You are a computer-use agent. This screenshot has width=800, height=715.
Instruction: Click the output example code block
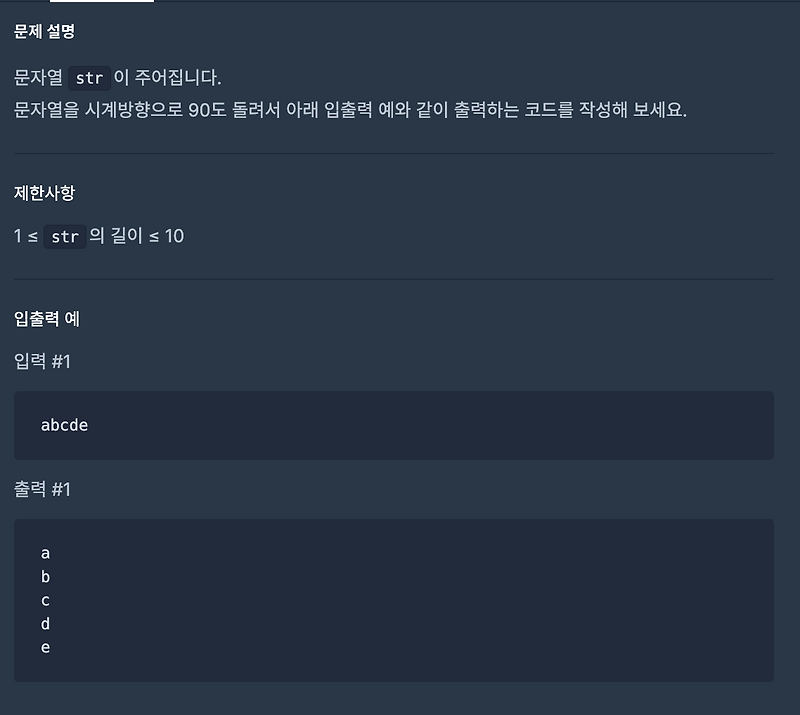[395, 600]
